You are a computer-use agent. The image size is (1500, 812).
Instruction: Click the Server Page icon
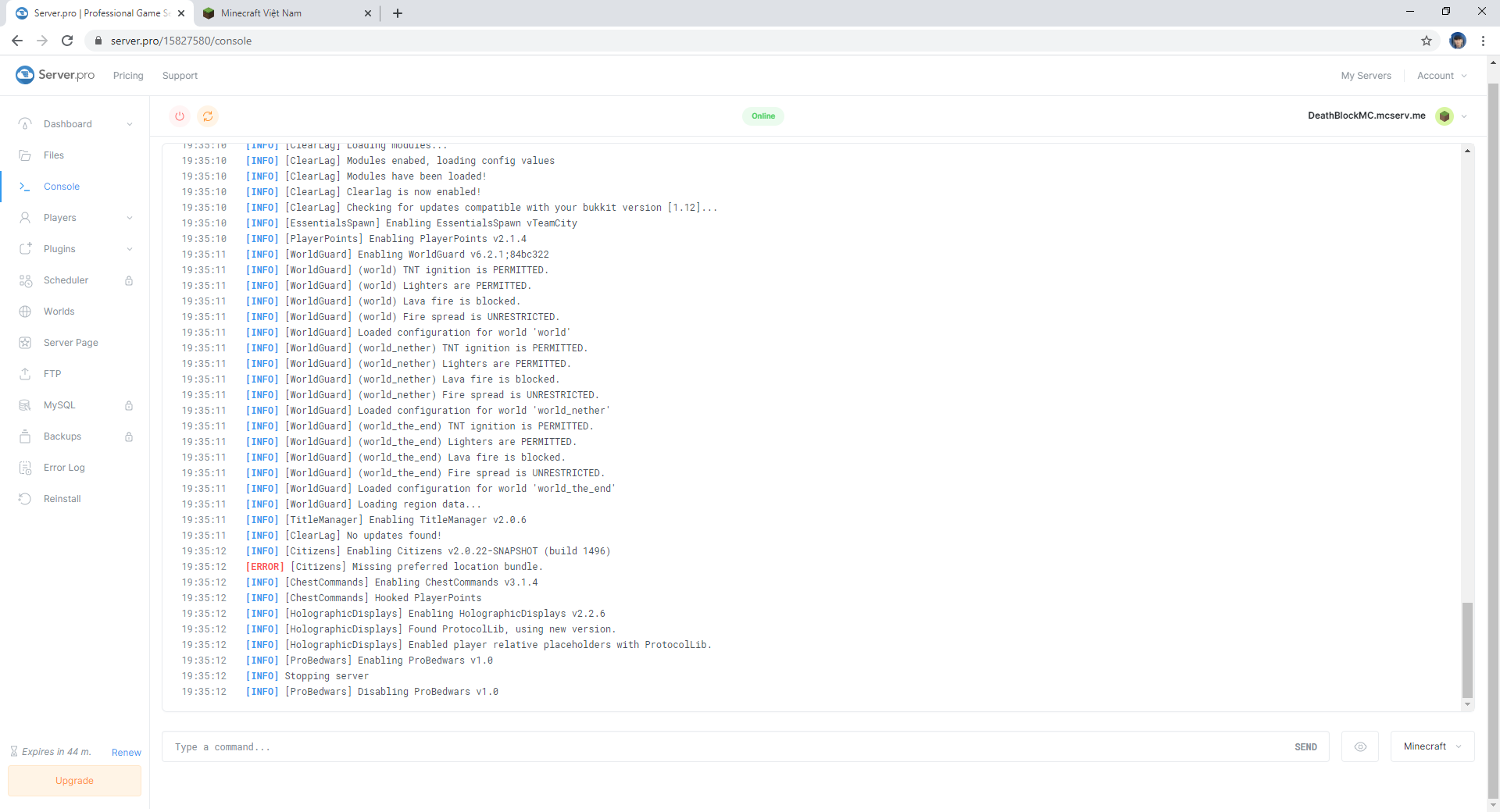25,343
